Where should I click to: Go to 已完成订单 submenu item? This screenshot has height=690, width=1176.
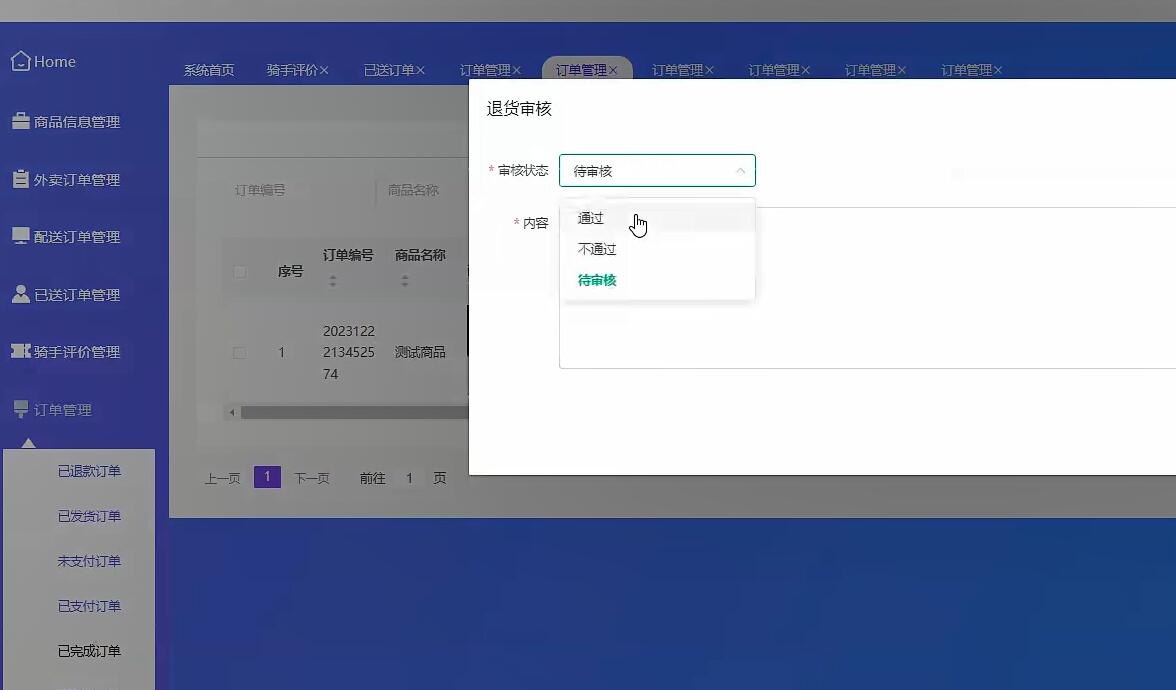(89, 651)
